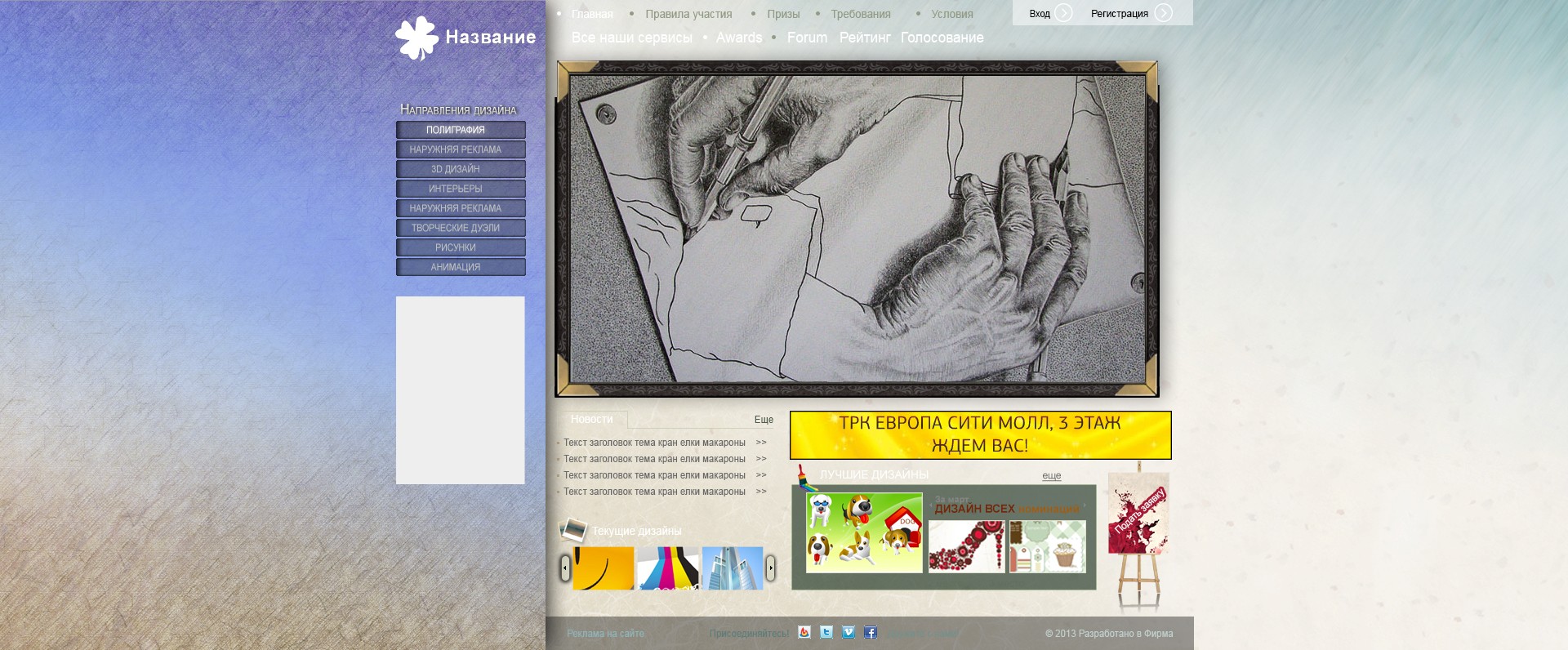
Task: Open the red floral shoe thumbnail
Action: [966, 546]
